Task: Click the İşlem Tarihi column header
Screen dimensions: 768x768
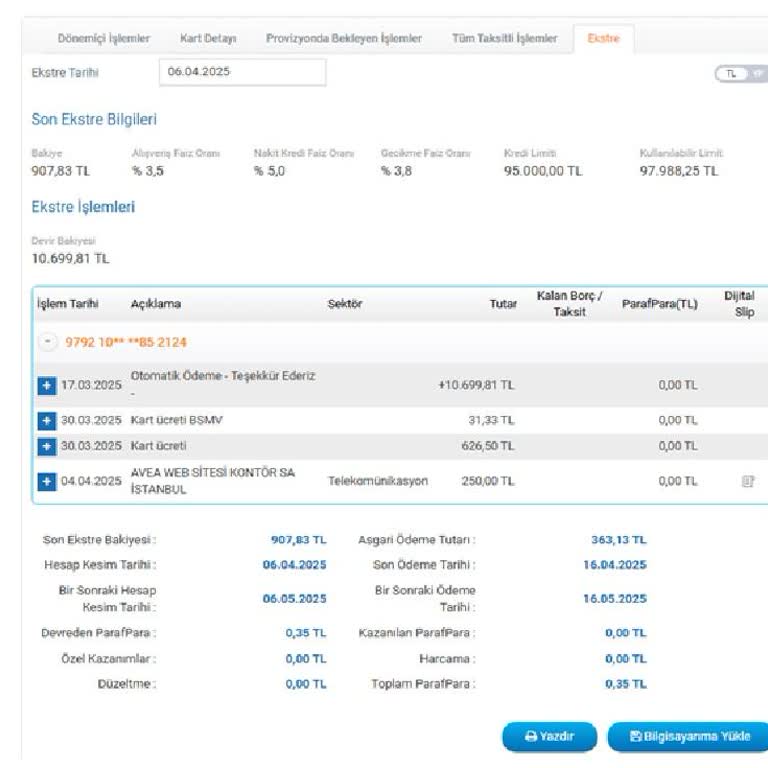Action: [x=67, y=304]
